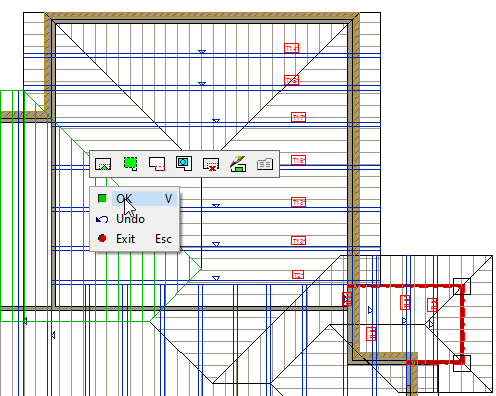Click the red T16 truss label
The width and height of the screenshot is (496, 396).
click(298, 160)
